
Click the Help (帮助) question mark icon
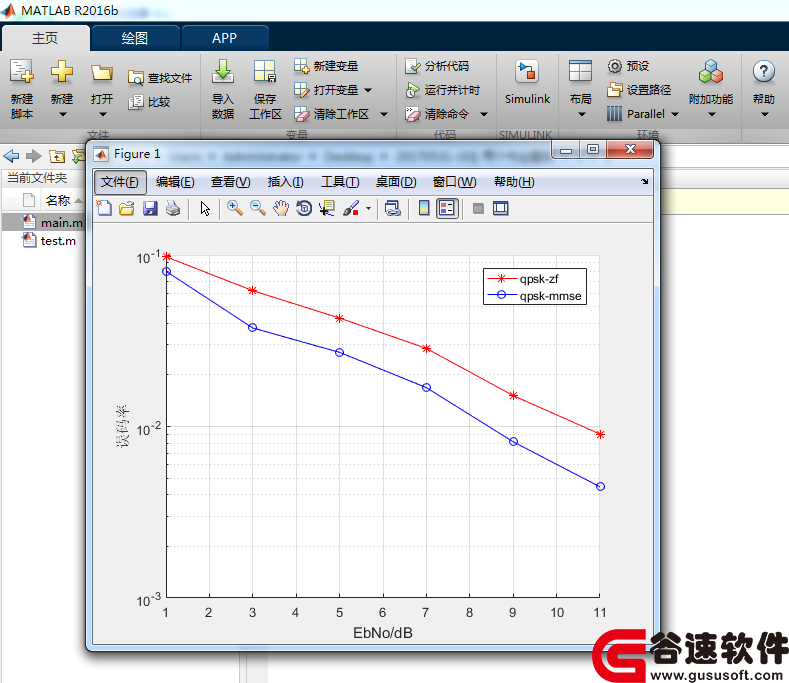pyautogui.click(x=763, y=72)
